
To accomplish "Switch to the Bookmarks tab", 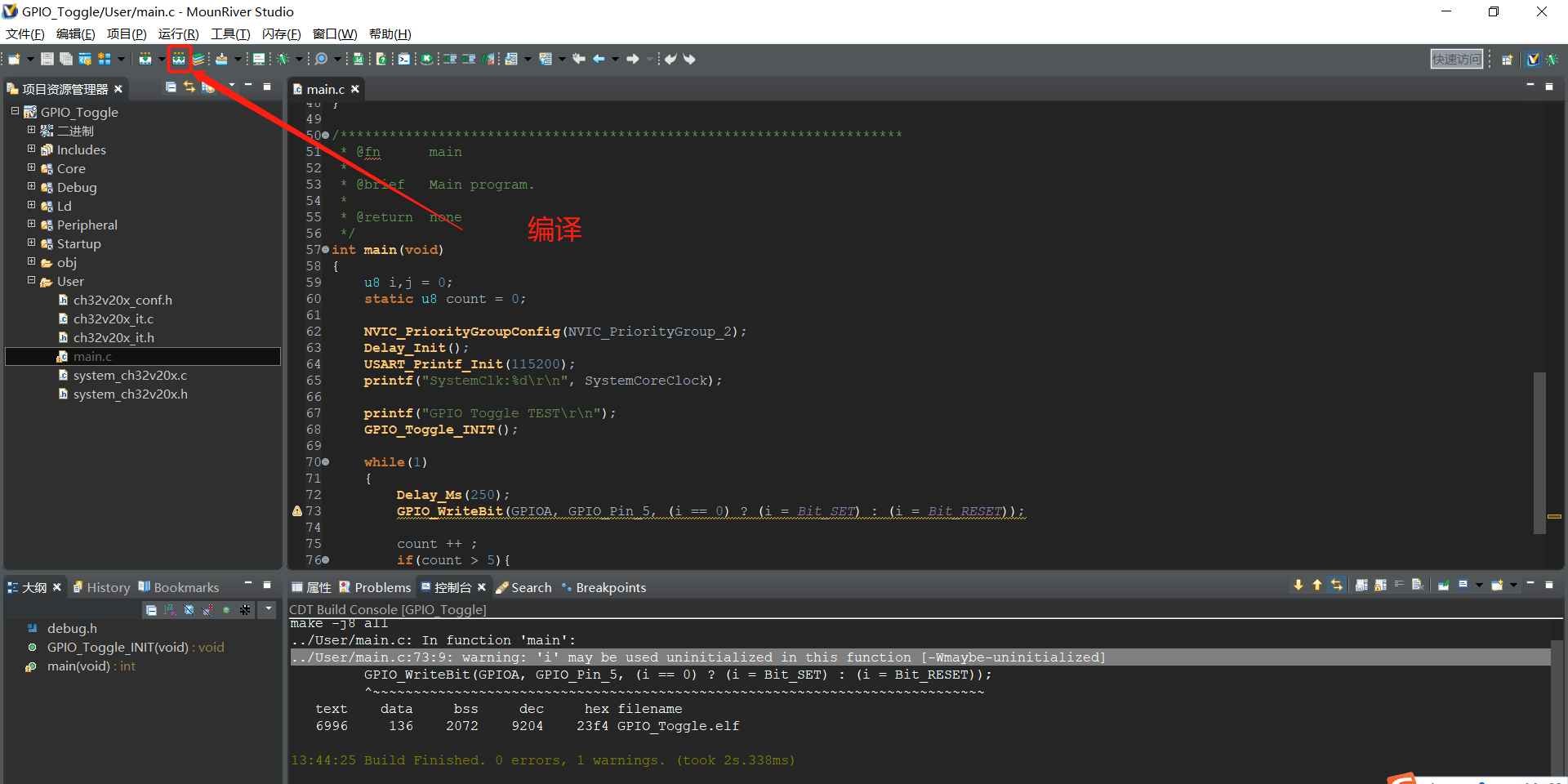I will (x=178, y=587).
